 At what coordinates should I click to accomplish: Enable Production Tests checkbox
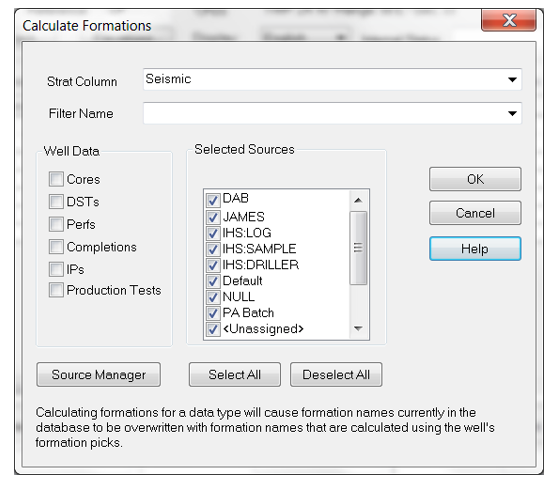coord(56,290)
